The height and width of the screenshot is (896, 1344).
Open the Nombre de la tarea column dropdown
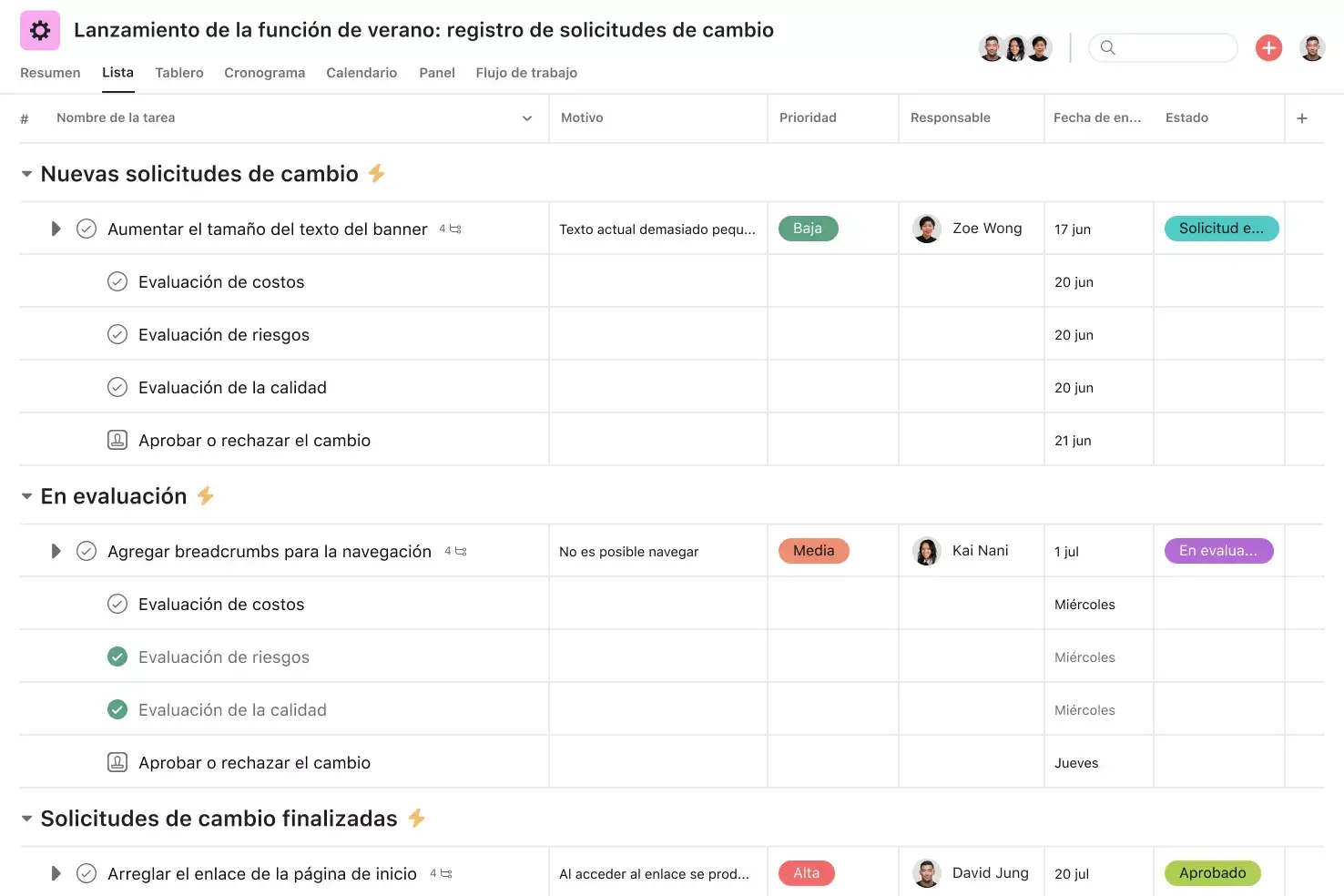[x=526, y=118]
